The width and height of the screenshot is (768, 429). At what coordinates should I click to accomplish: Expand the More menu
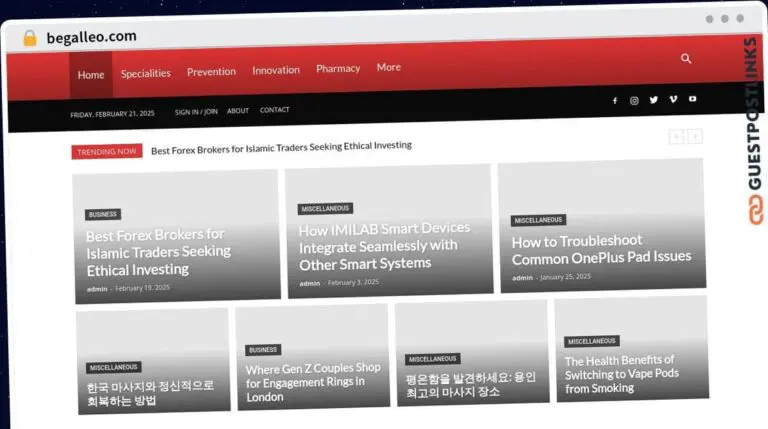(x=388, y=68)
